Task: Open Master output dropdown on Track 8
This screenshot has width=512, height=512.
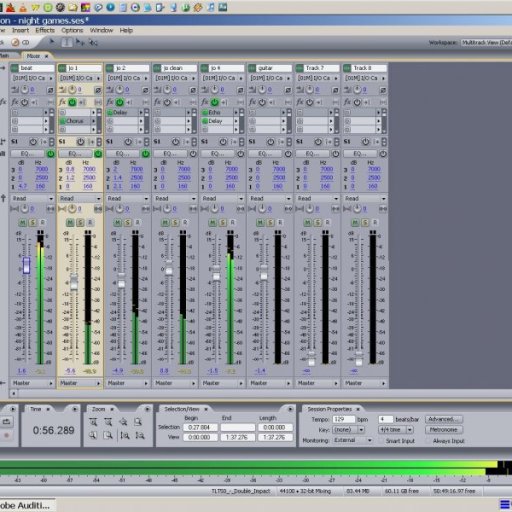Action: 365,383
